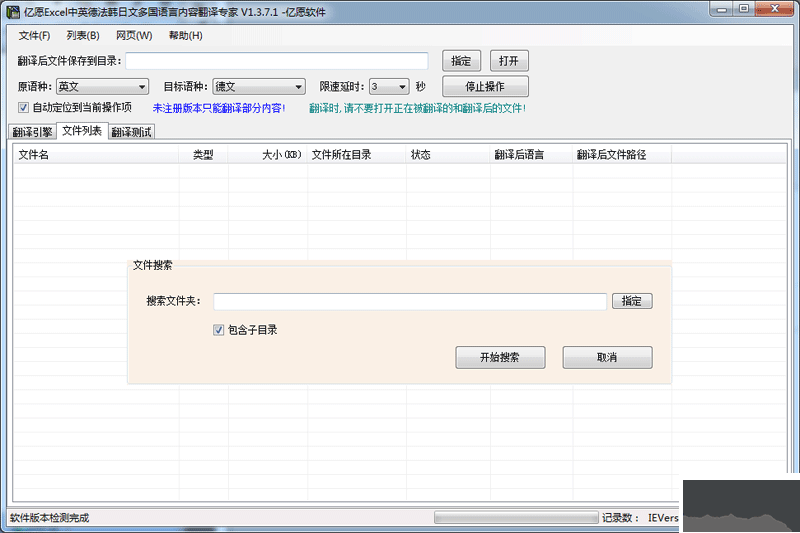Click 软件版本检测完成 status text
The width and height of the screenshot is (800, 533).
tap(49, 518)
